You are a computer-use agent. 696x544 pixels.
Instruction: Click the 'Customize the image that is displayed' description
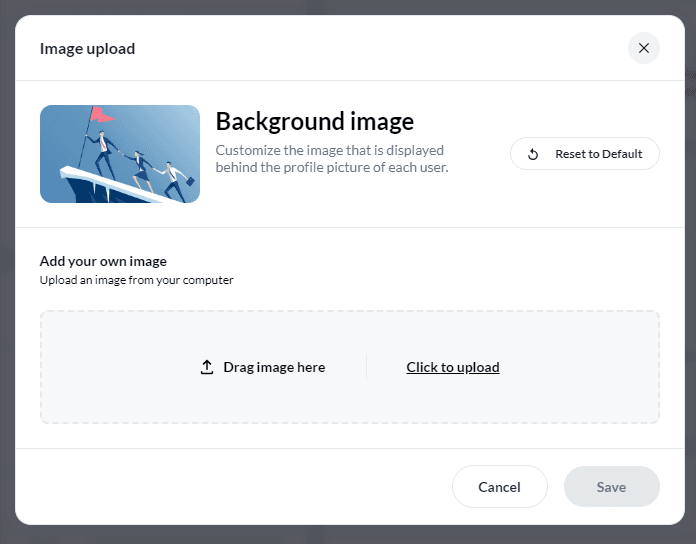[x=332, y=158]
